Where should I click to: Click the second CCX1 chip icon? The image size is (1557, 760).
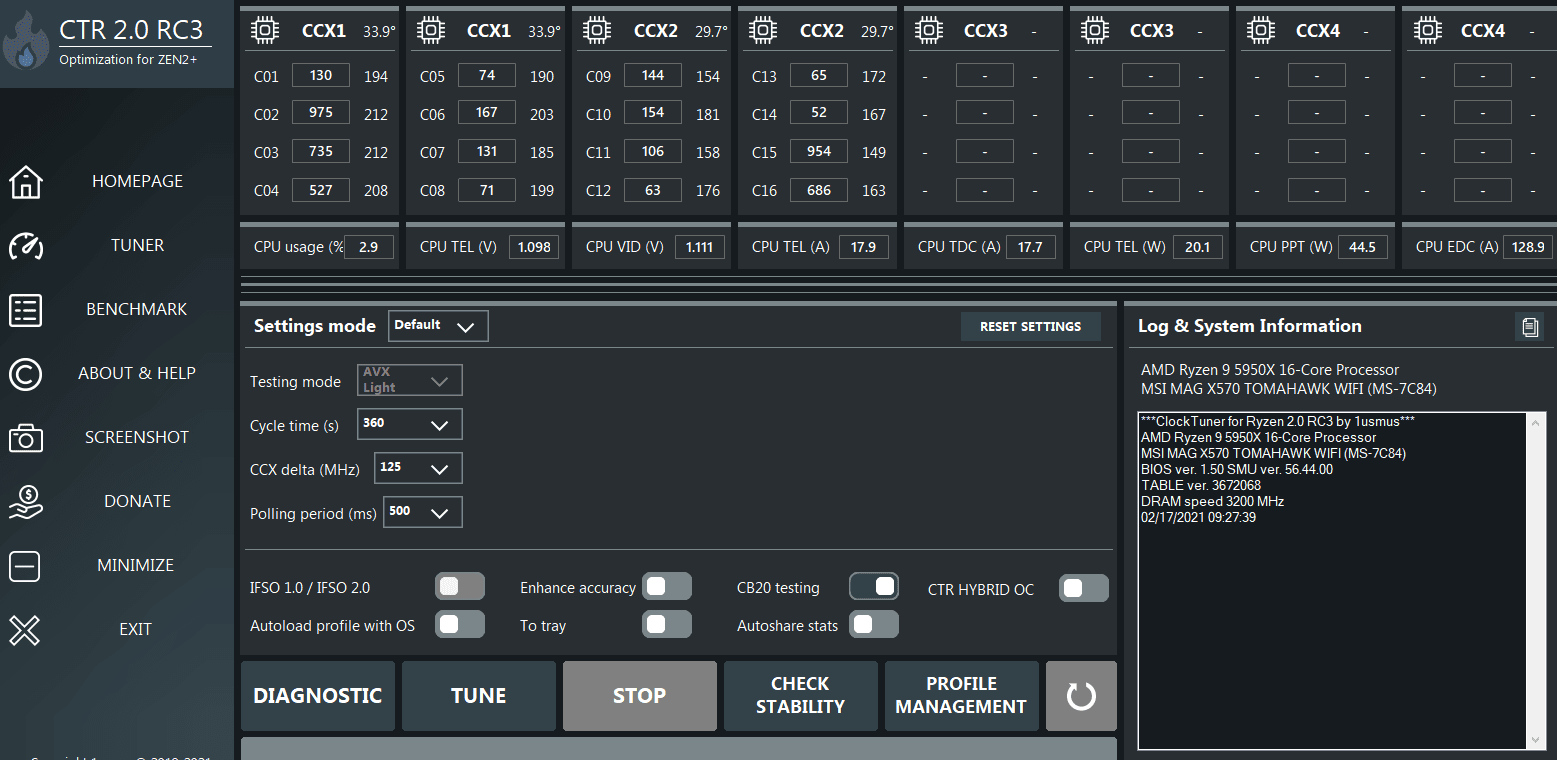tap(432, 31)
